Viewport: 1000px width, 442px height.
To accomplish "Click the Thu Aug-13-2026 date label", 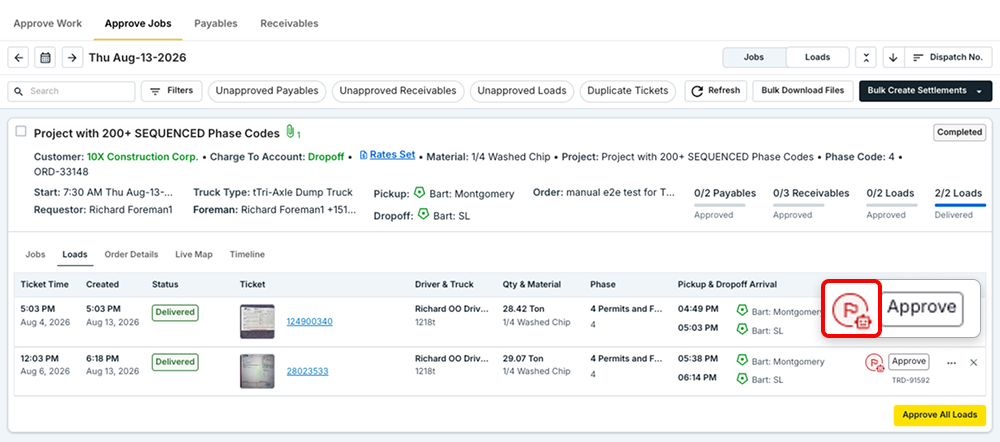I will pos(137,57).
